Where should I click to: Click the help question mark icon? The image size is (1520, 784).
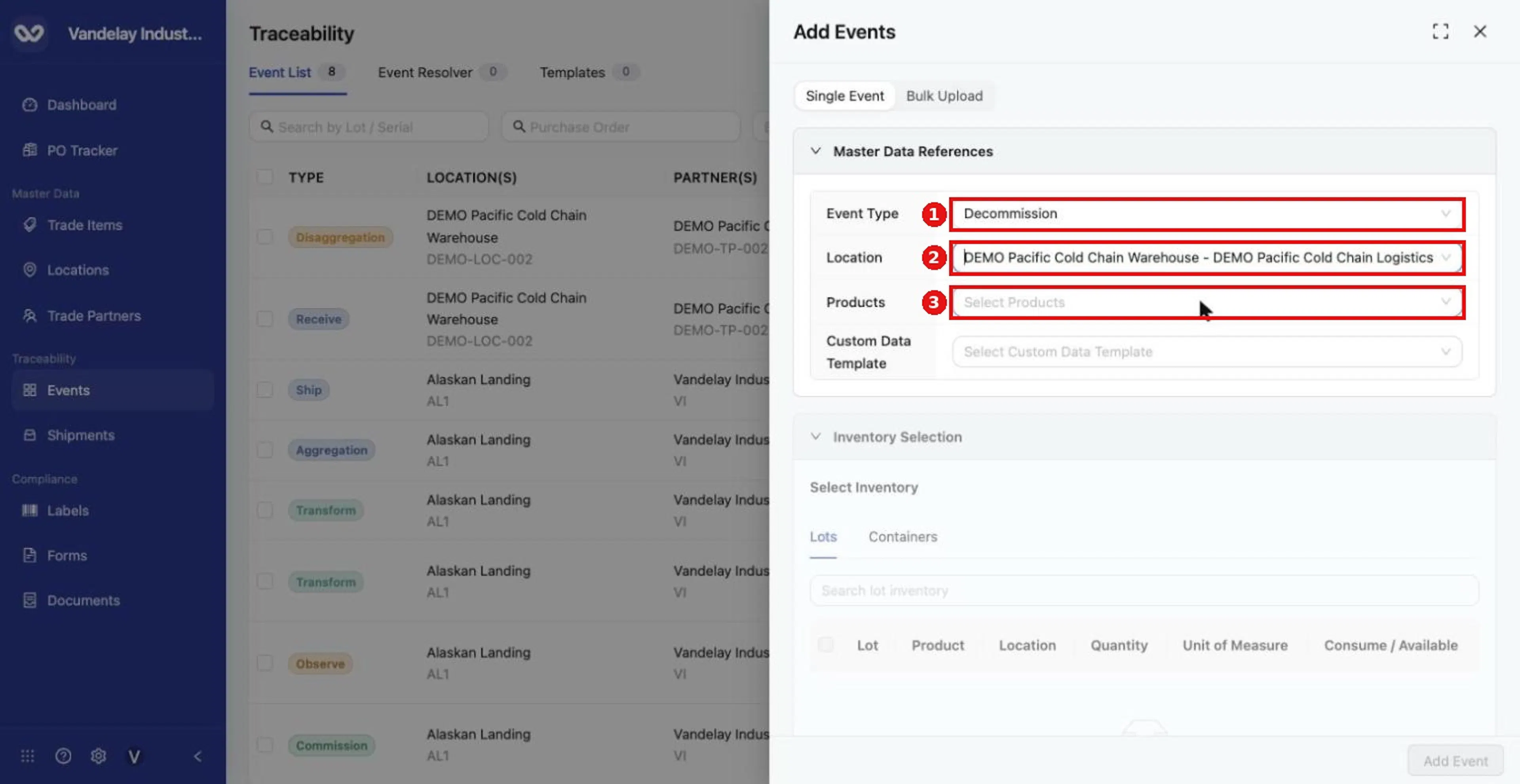pos(63,756)
